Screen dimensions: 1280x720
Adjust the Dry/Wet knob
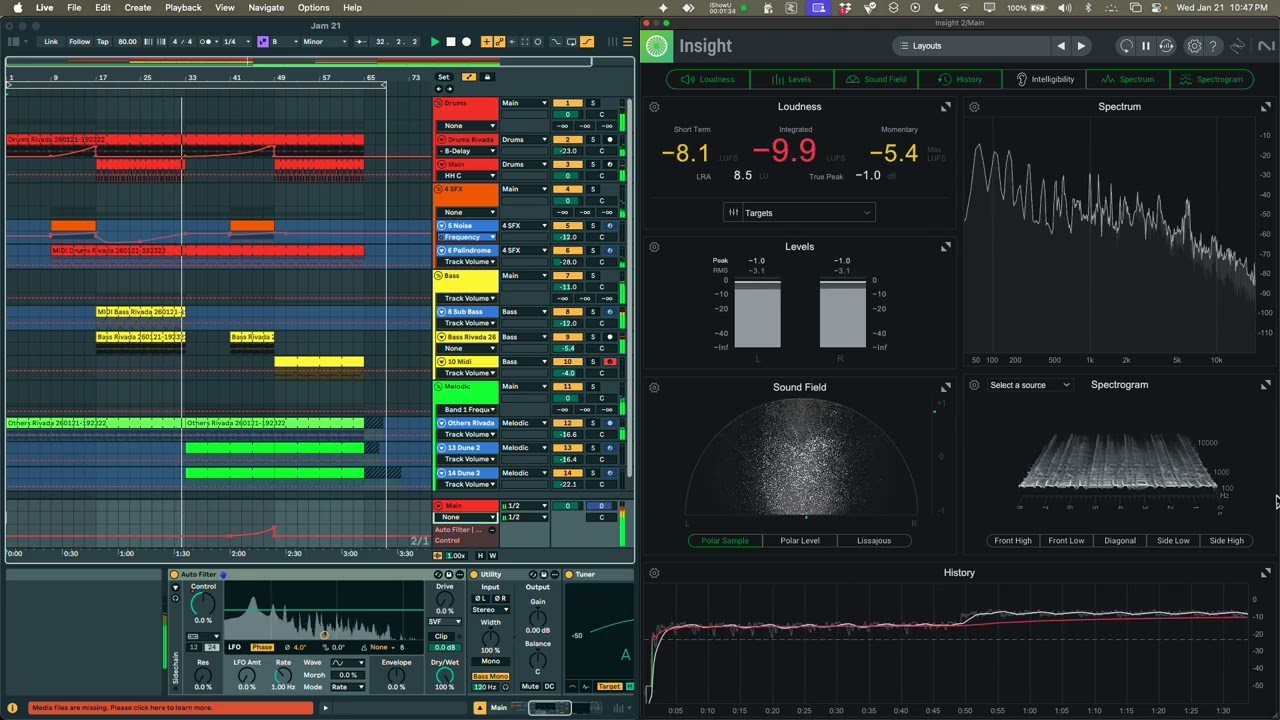click(x=445, y=675)
